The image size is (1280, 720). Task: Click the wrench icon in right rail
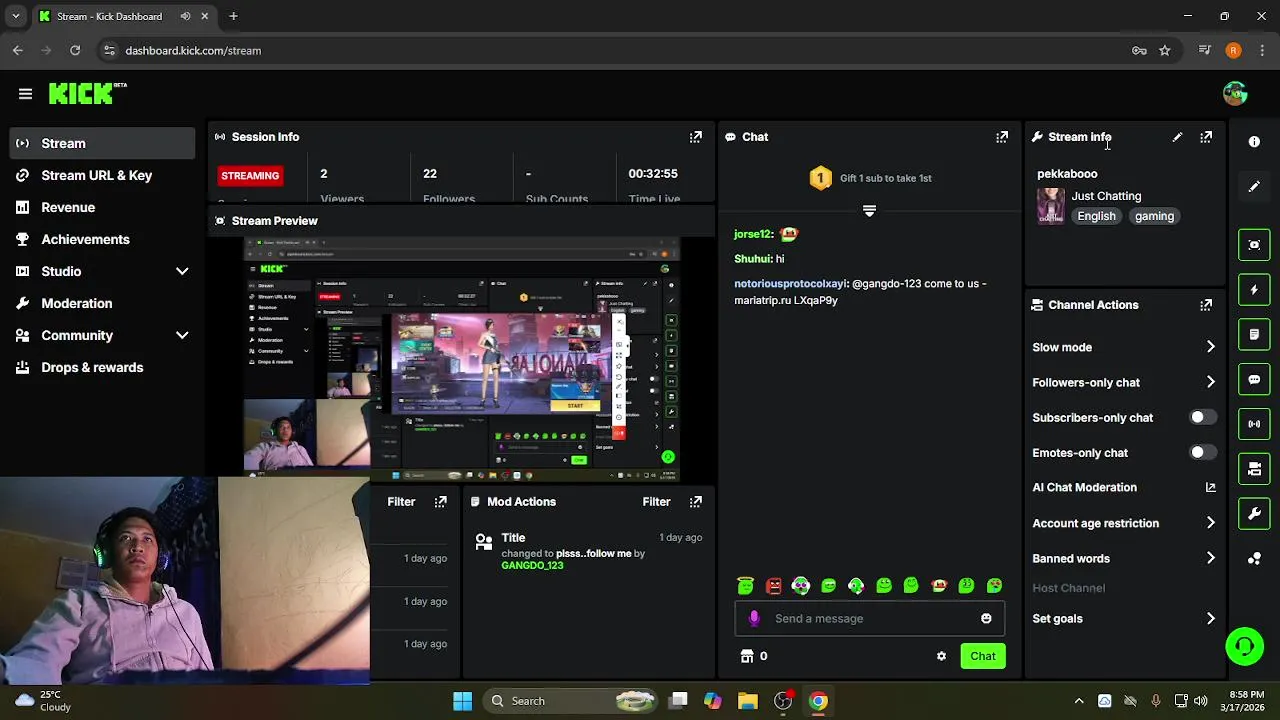click(1254, 514)
